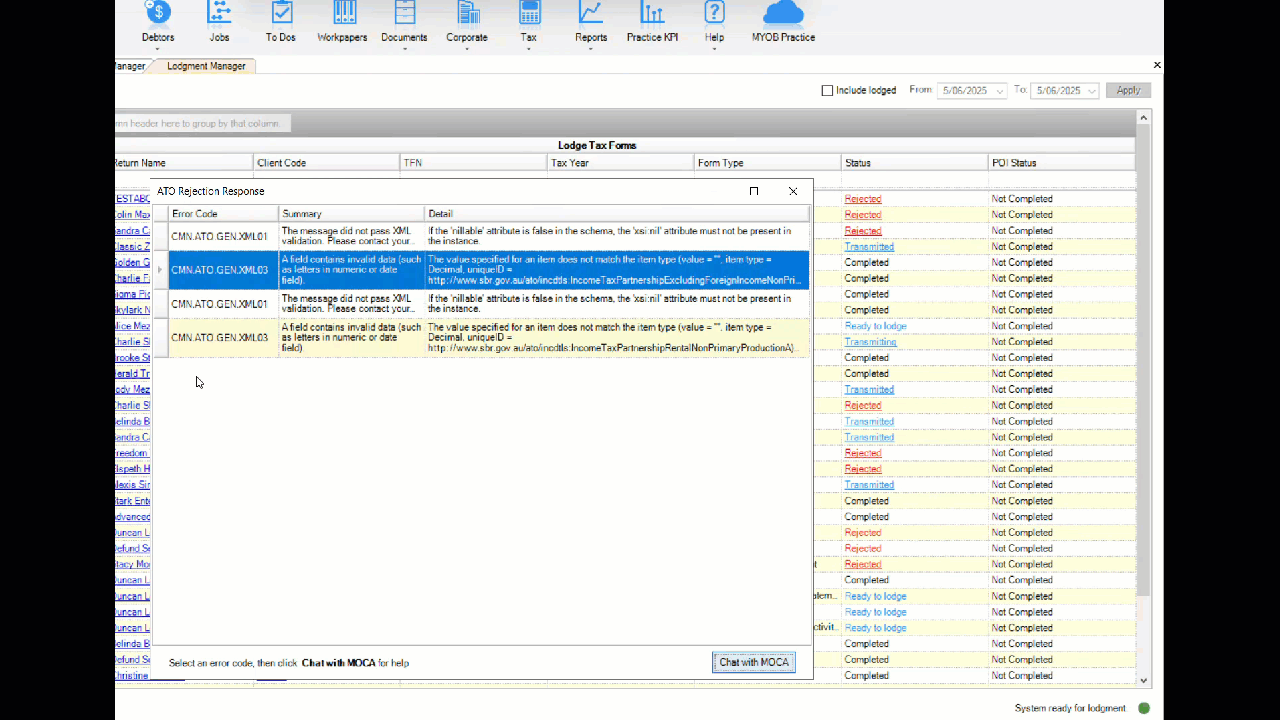Select the first CMN.ATO.GEN.XML01 error row
This screenshot has width=1280, height=720.
(x=220, y=237)
